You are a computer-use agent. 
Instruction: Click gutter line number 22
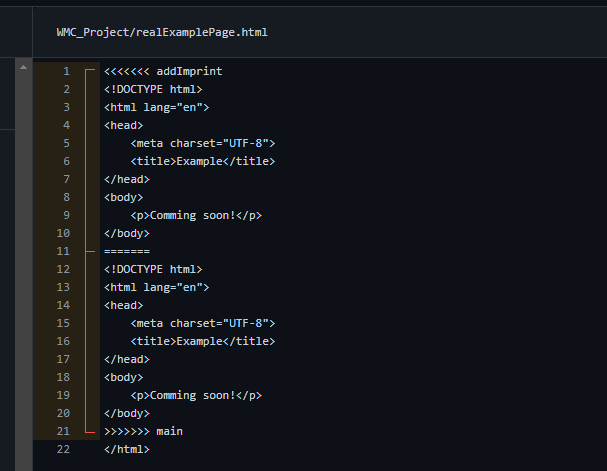[x=63, y=449]
